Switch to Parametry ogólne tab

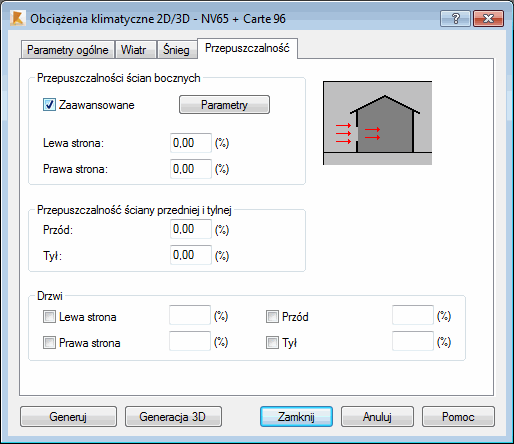coord(68,50)
